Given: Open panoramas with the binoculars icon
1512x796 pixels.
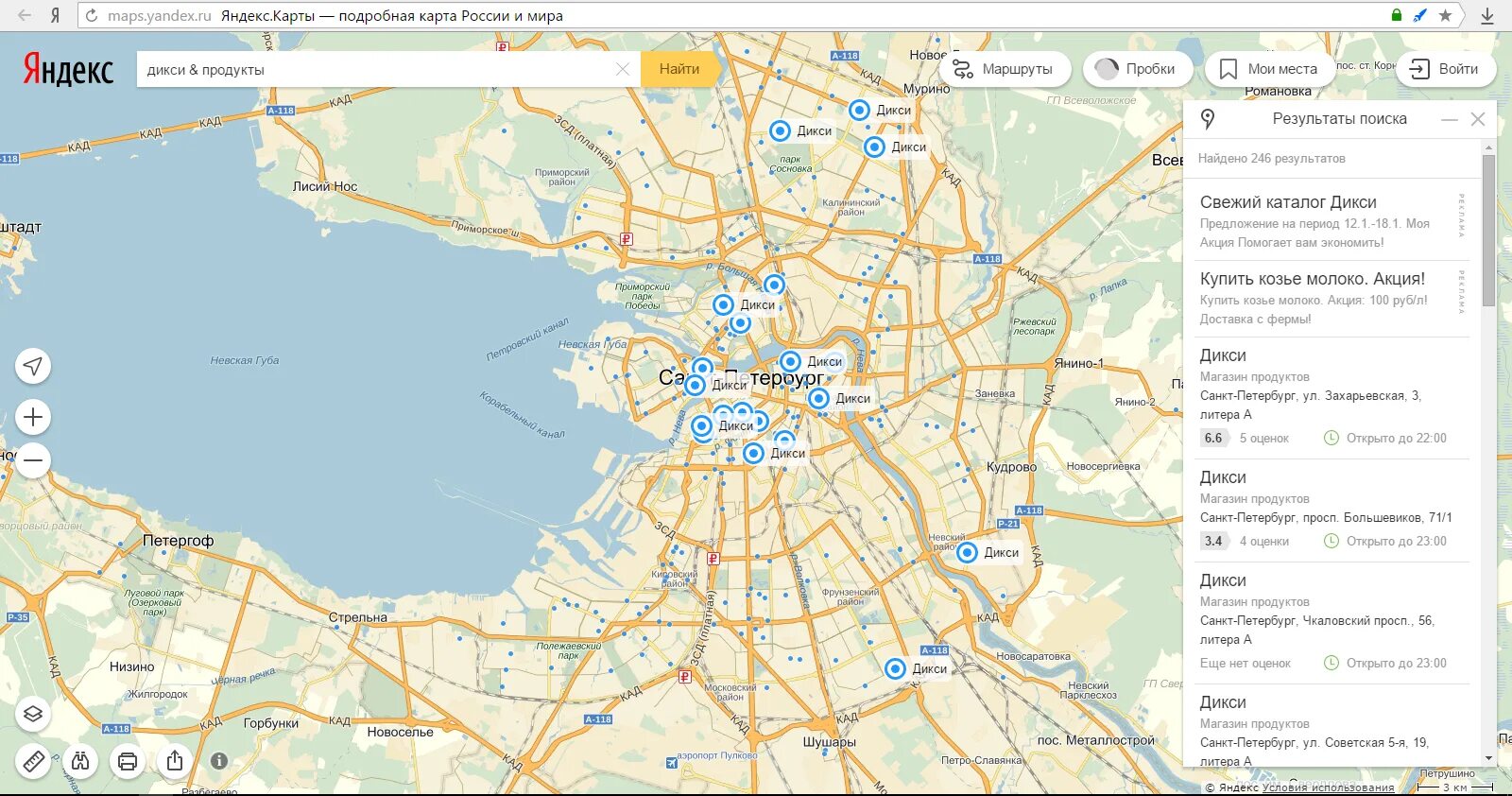Looking at the screenshot, I should (80, 760).
